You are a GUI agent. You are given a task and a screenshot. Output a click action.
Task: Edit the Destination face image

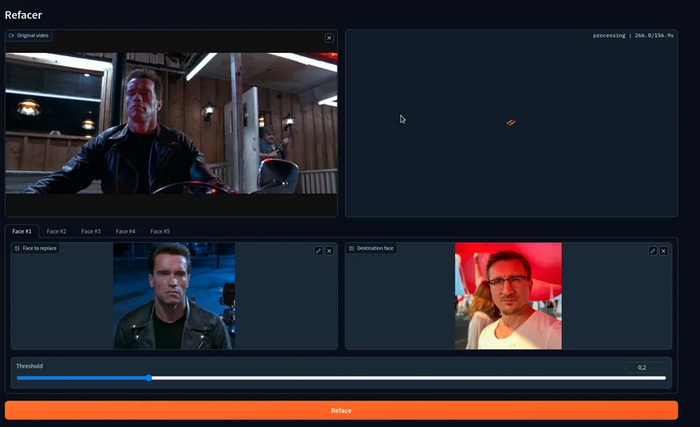point(653,251)
